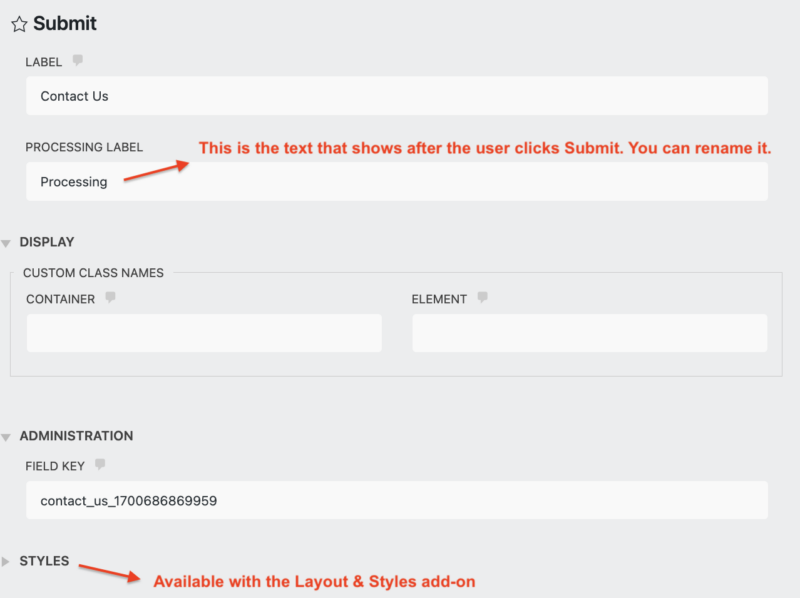Collapse the ADMINISTRATION disclosure triangle
Screen dimensions: 800x598
click(8, 436)
